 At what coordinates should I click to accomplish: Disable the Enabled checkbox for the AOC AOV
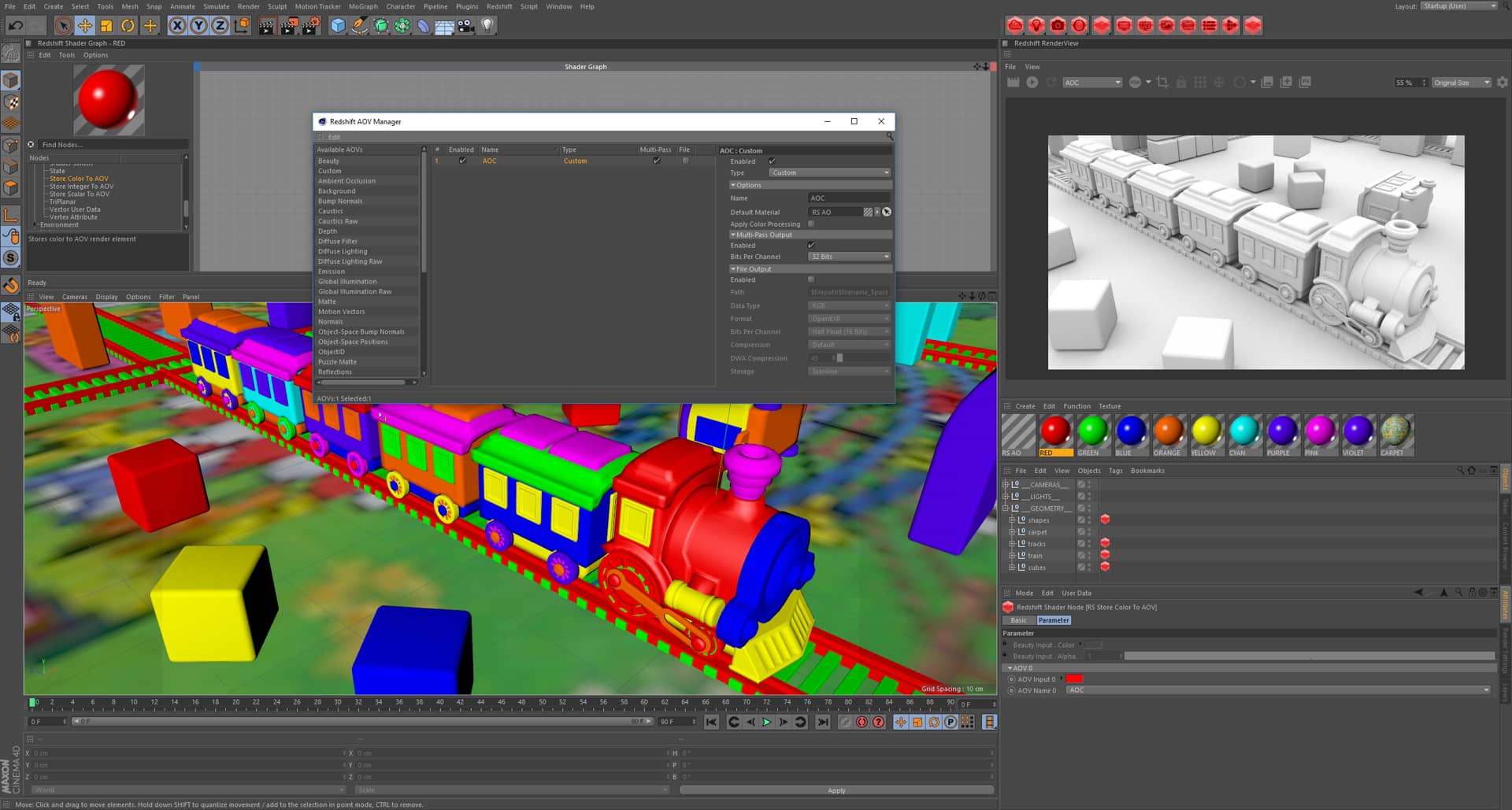coord(463,161)
